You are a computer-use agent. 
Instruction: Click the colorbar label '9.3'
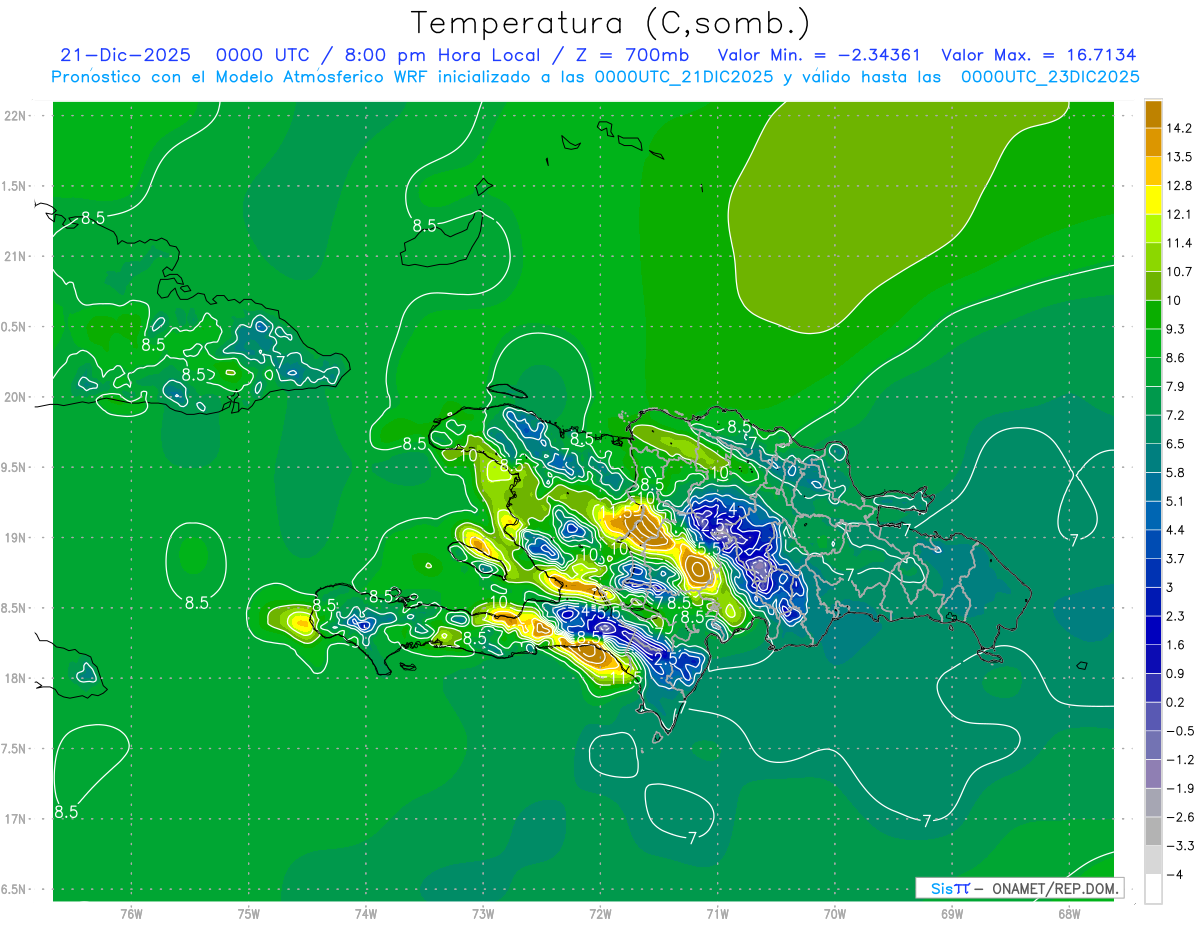[1175, 329]
